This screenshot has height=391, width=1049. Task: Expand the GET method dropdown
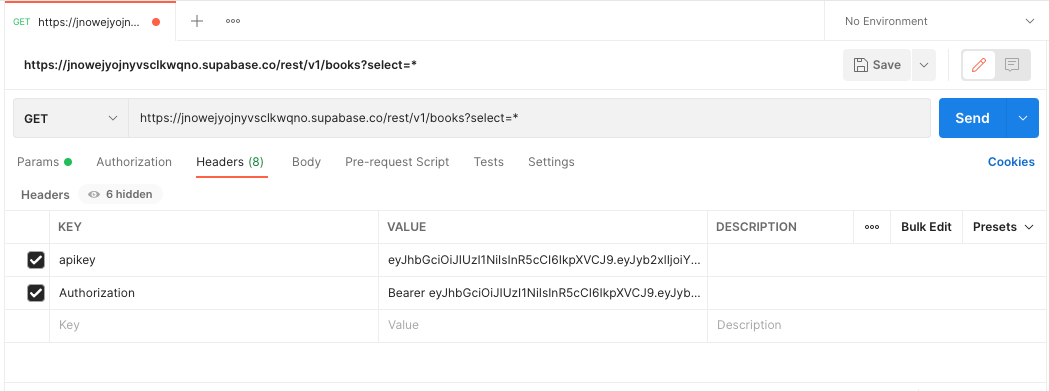point(71,119)
